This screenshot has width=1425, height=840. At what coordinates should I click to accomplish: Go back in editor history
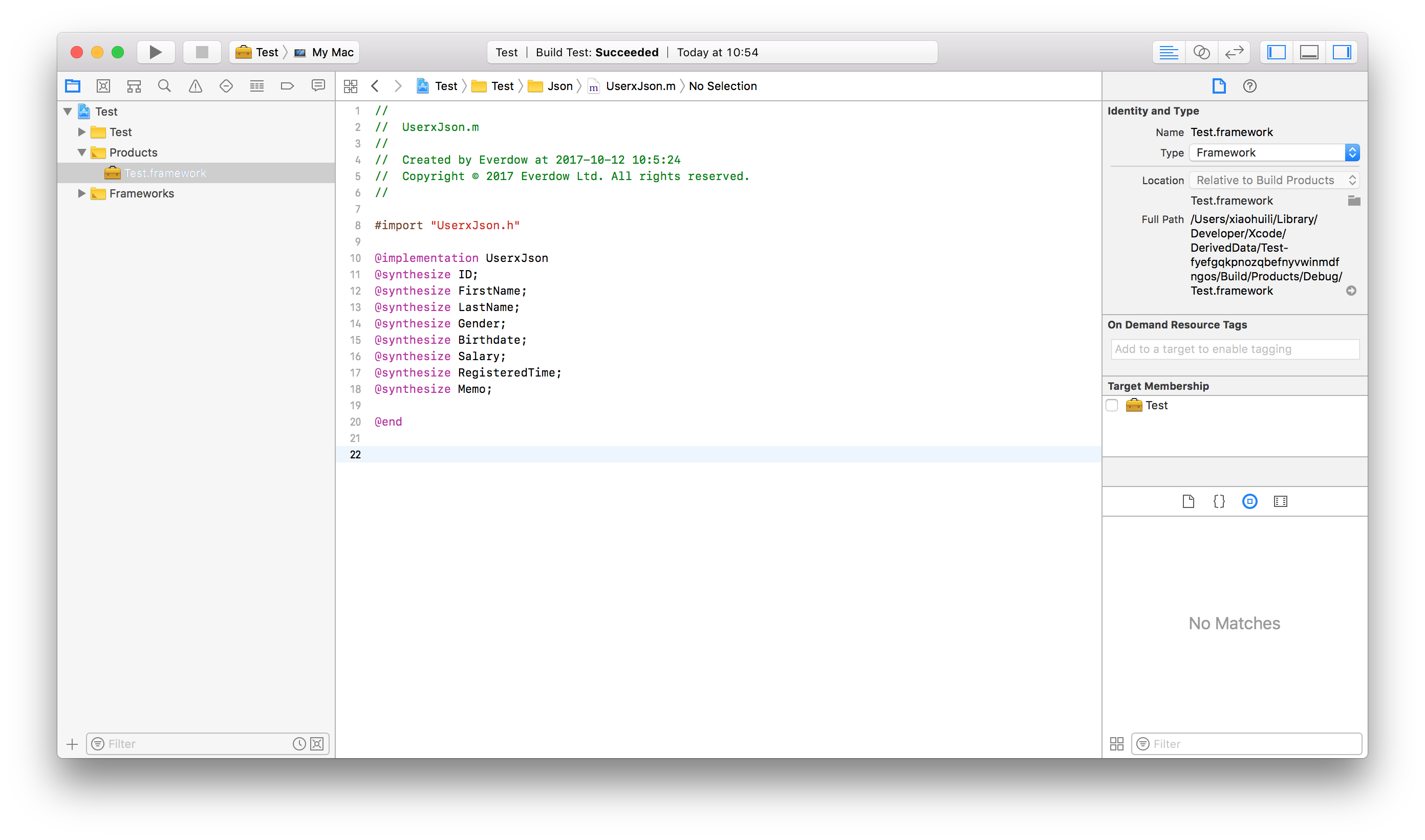[x=375, y=86]
